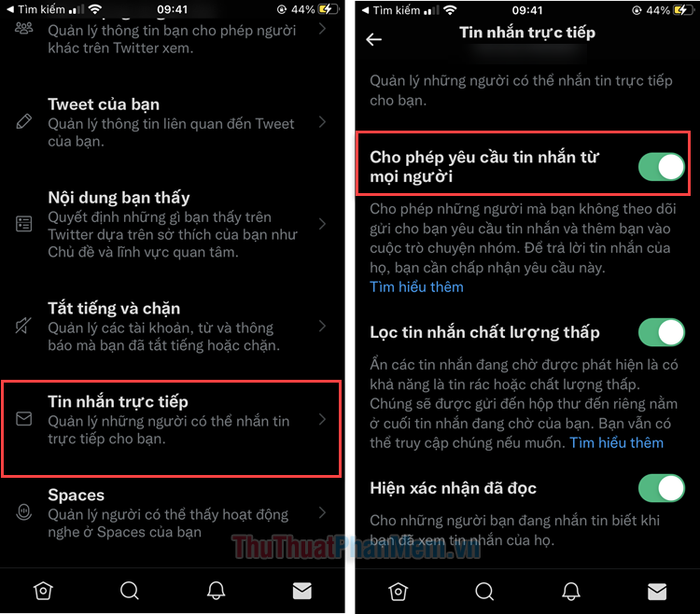Click Tìm hiểu thêm under message requests

[417, 287]
